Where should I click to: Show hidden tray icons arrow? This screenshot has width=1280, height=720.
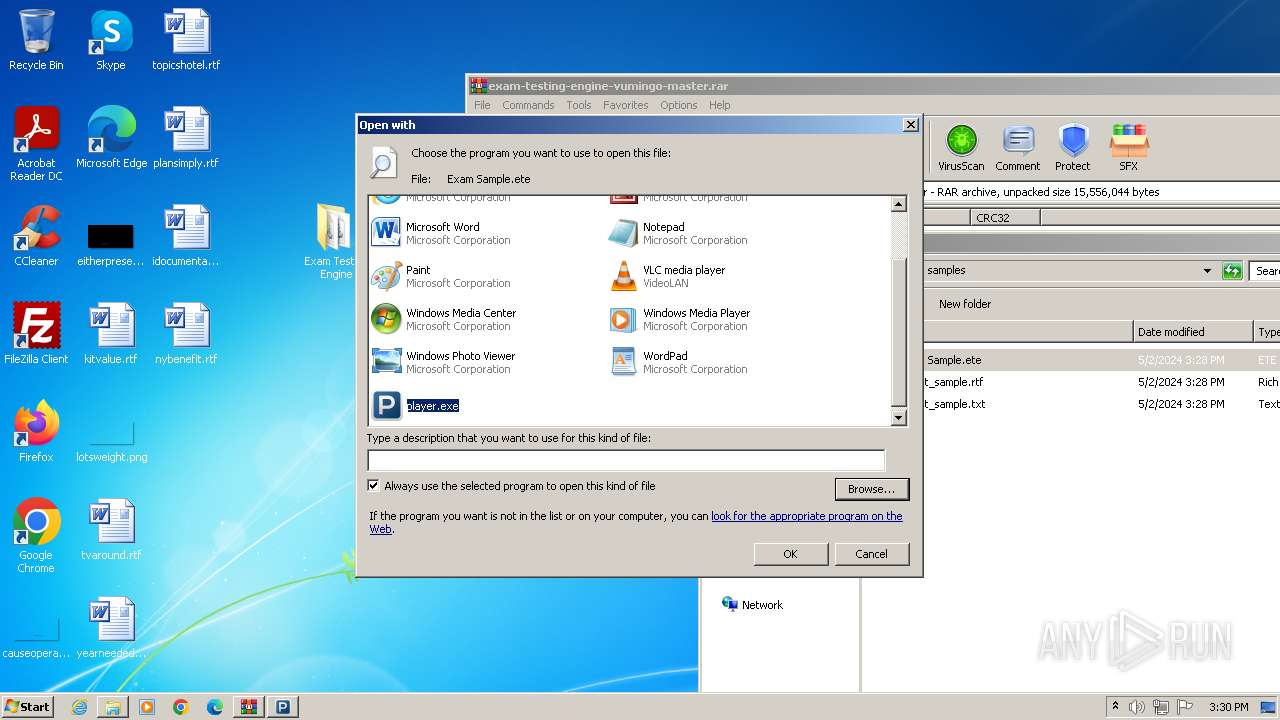[x=1116, y=707]
